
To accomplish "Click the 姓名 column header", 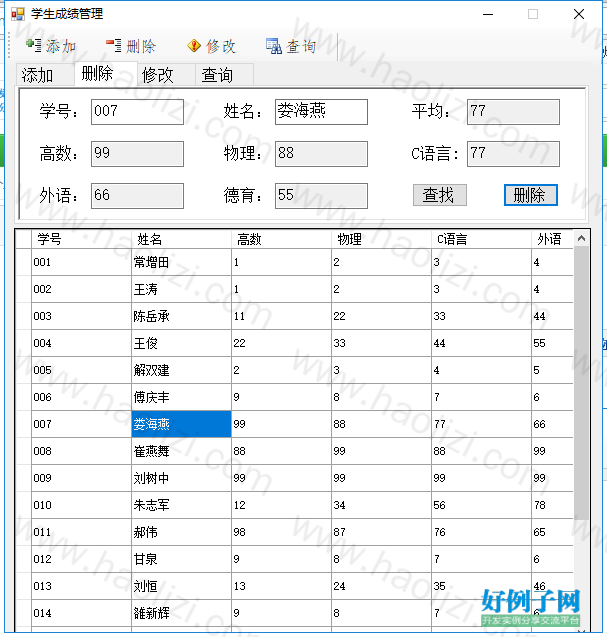I will (181, 239).
